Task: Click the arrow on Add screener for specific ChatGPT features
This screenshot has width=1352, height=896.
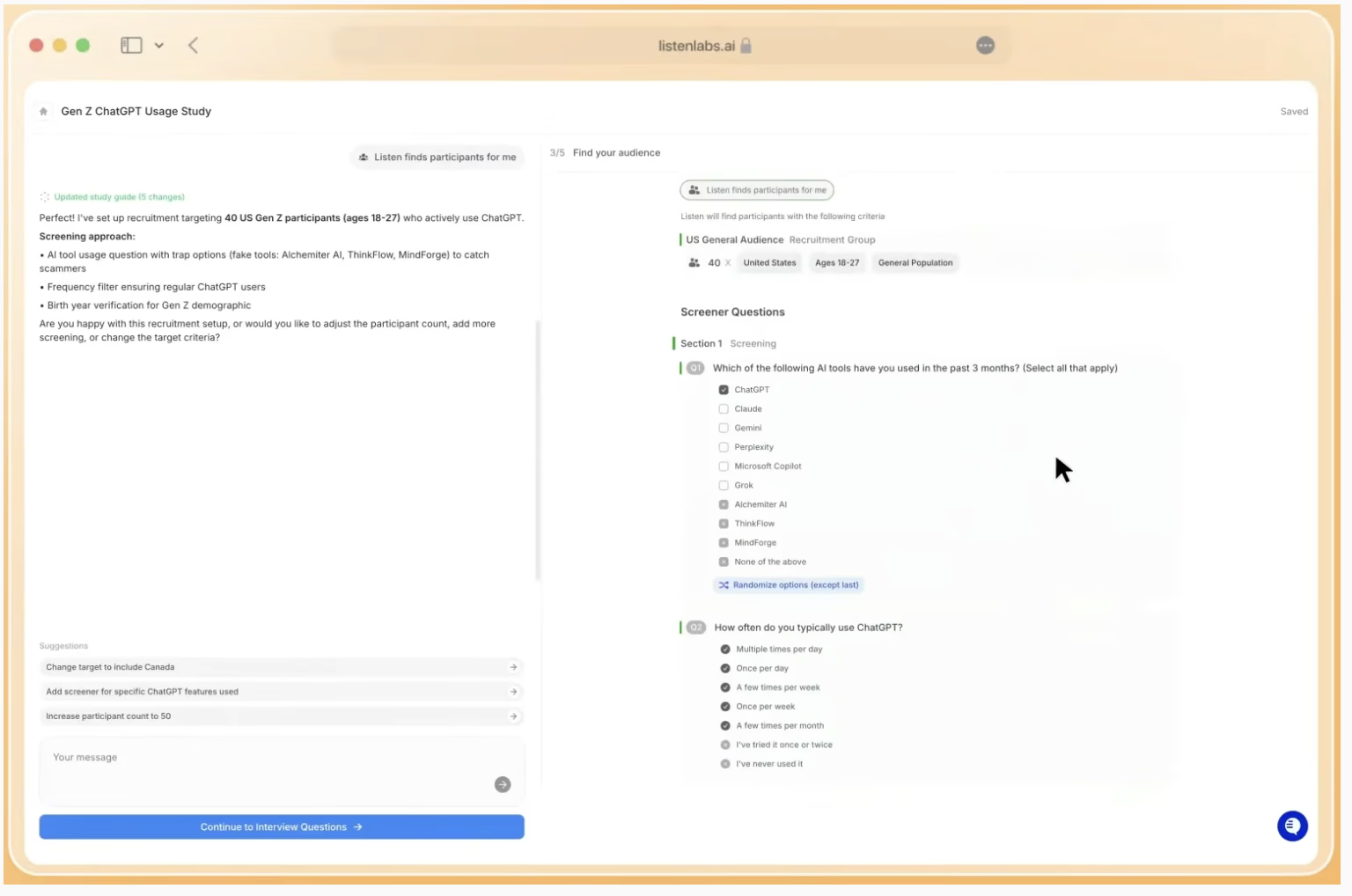Action: [x=514, y=692]
